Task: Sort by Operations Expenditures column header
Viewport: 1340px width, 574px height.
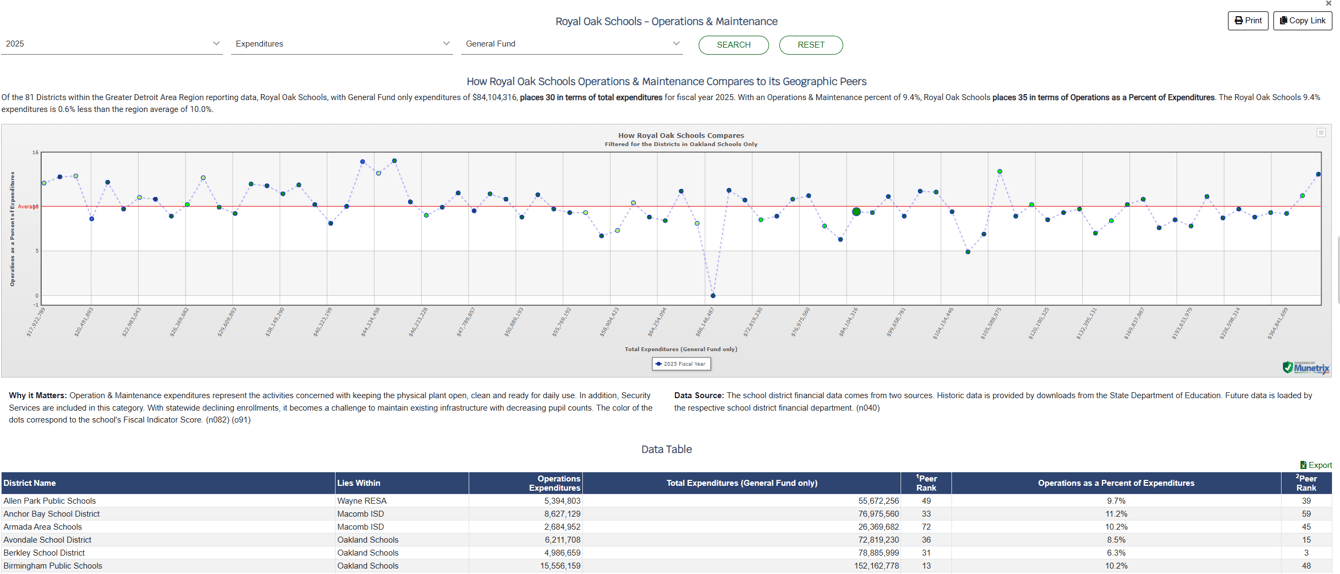Action: [526, 483]
